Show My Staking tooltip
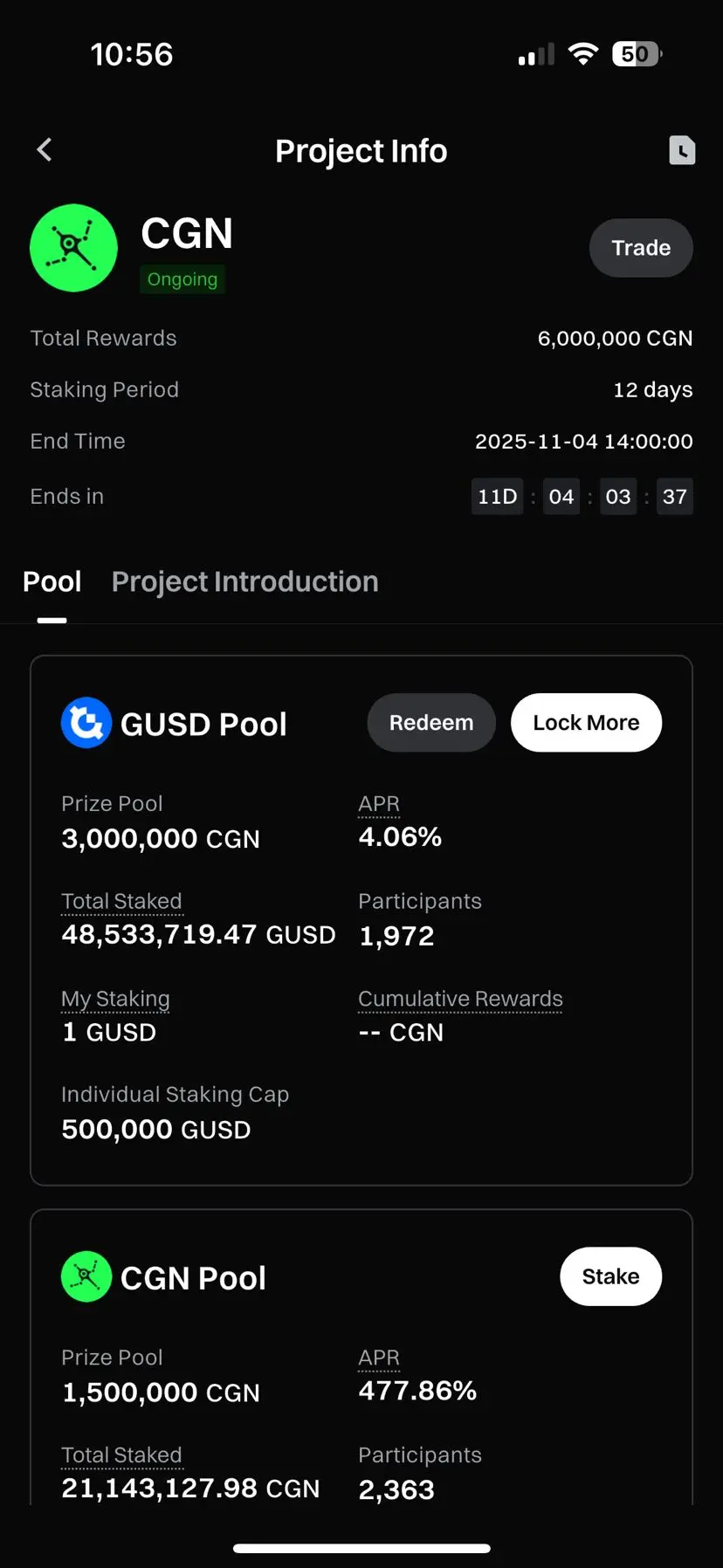723x1568 pixels. click(x=115, y=999)
